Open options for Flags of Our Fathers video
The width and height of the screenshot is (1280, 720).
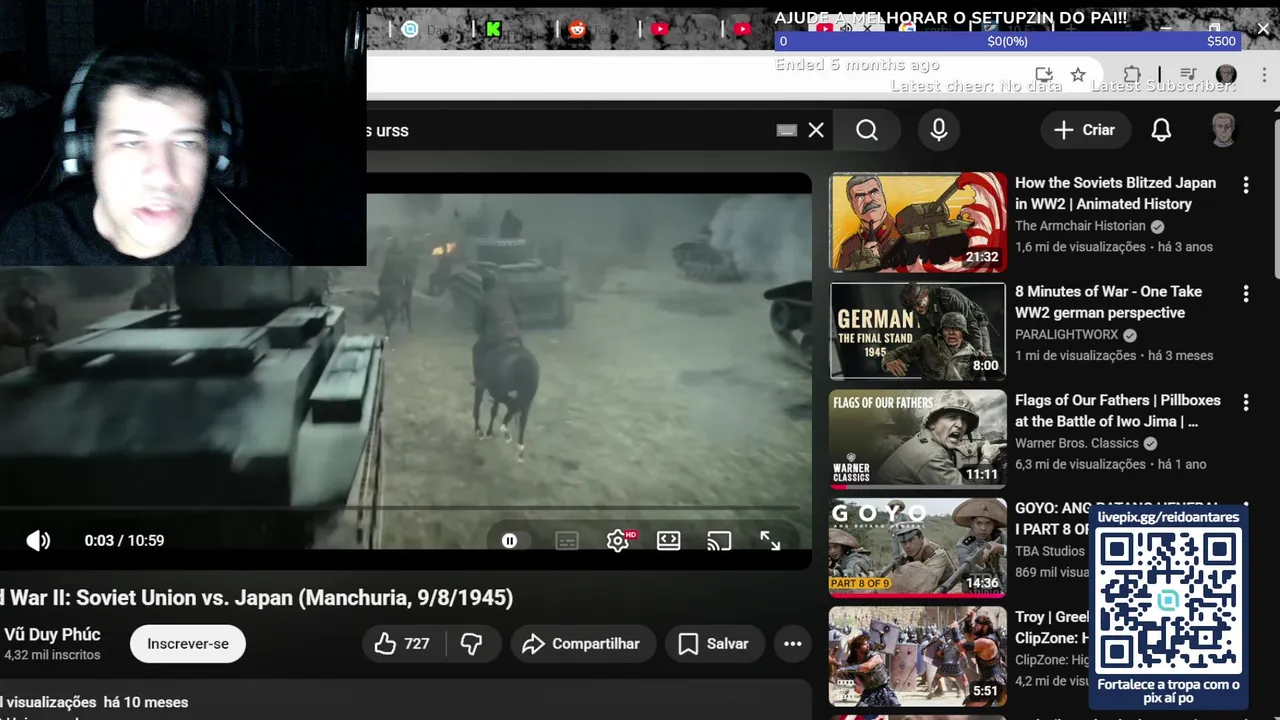pyautogui.click(x=1245, y=402)
